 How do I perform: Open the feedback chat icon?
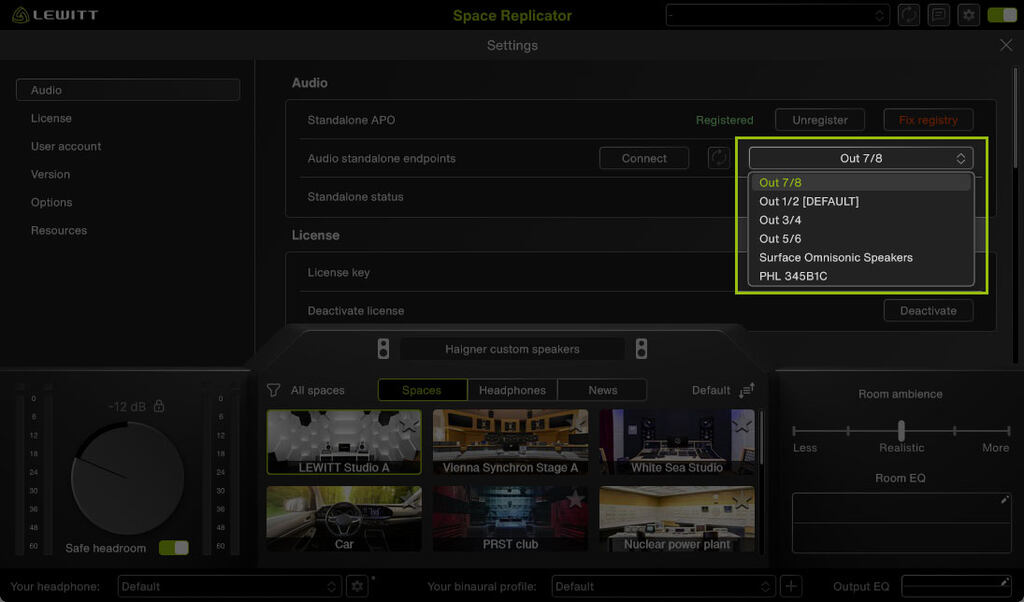(938, 15)
